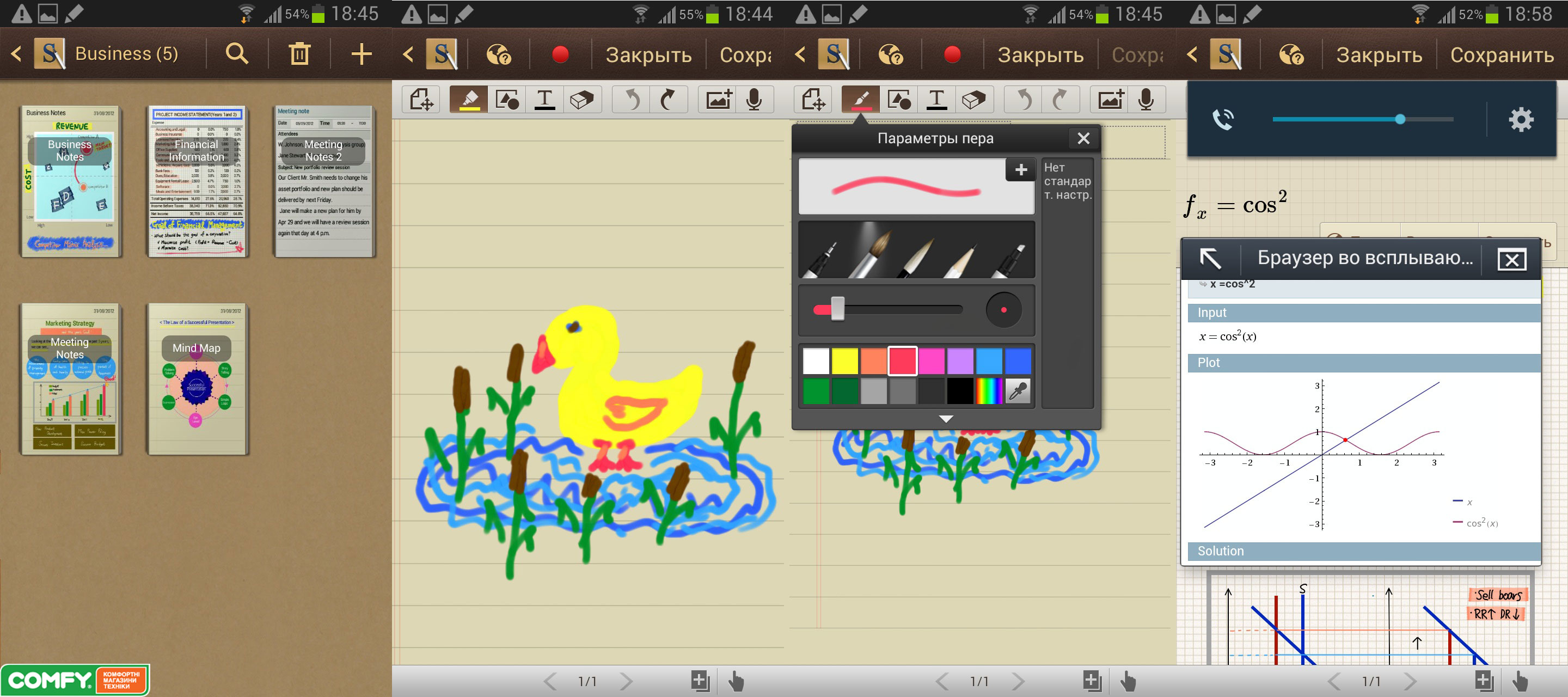1568x697 pixels.
Task: Tap Закрыть in the pen settings screen
Action: 1040,56
